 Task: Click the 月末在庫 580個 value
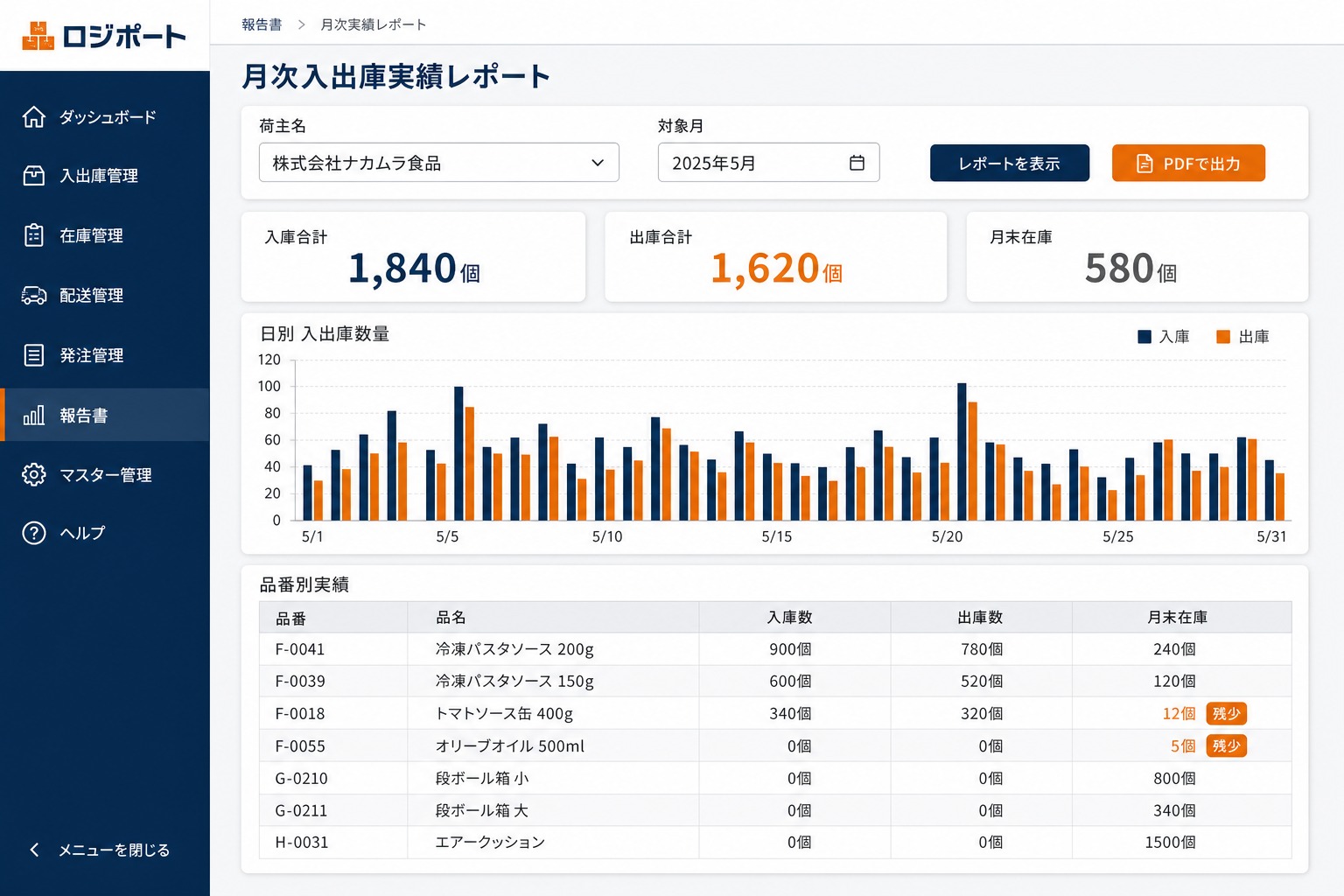tap(1130, 268)
